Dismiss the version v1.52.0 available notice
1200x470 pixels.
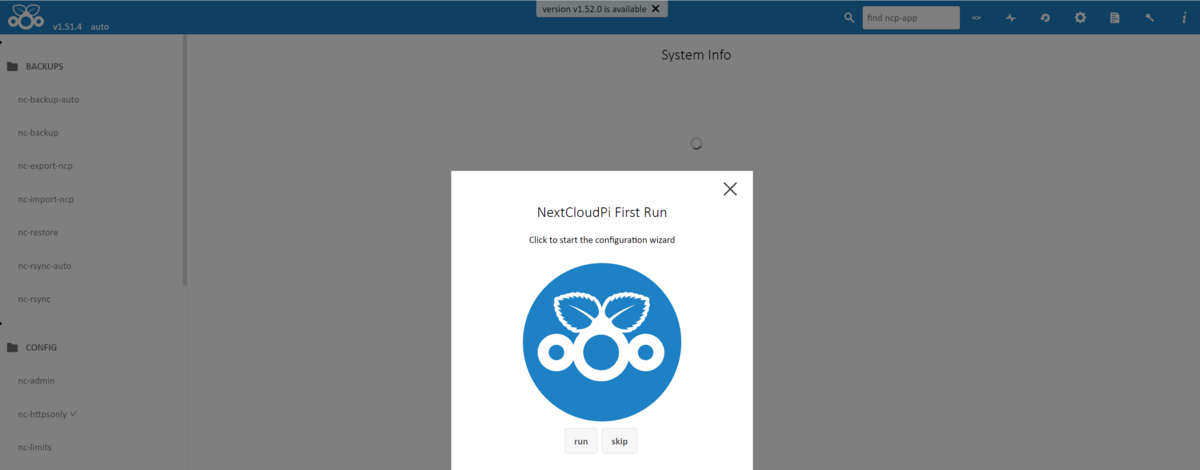coord(655,8)
